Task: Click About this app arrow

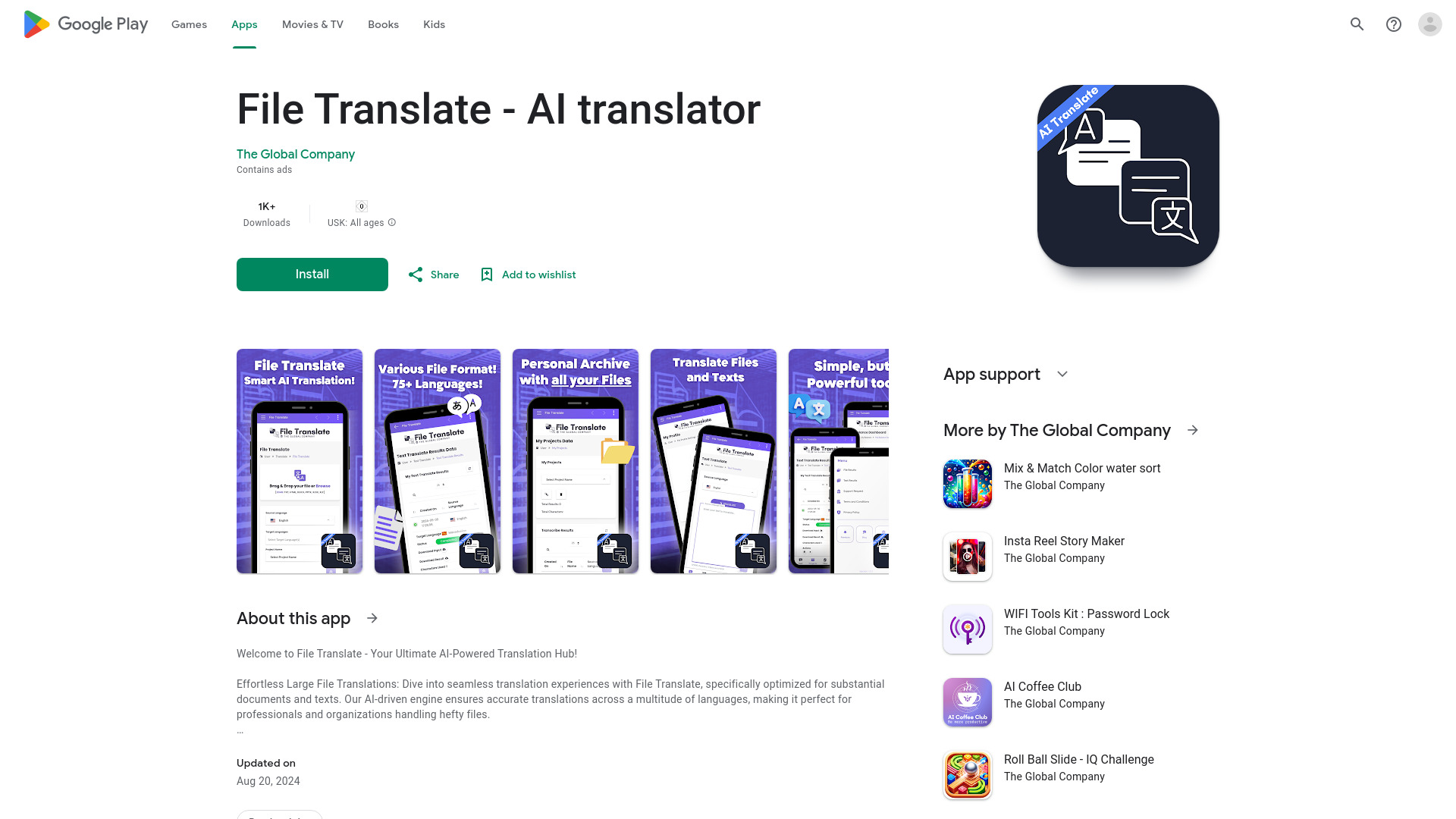Action: [372, 618]
